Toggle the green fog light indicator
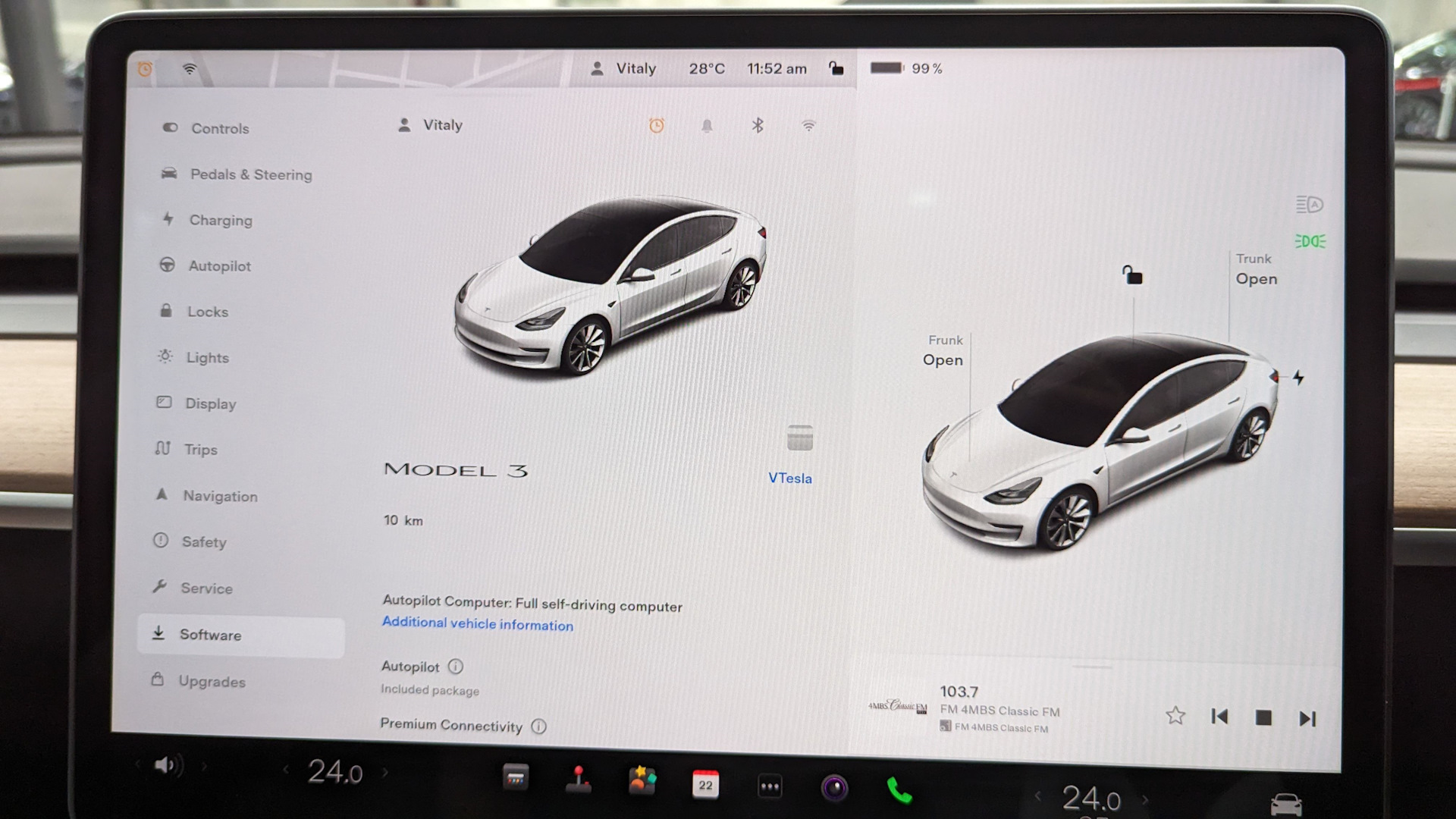1456x819 pixels. click(1310, 241)
